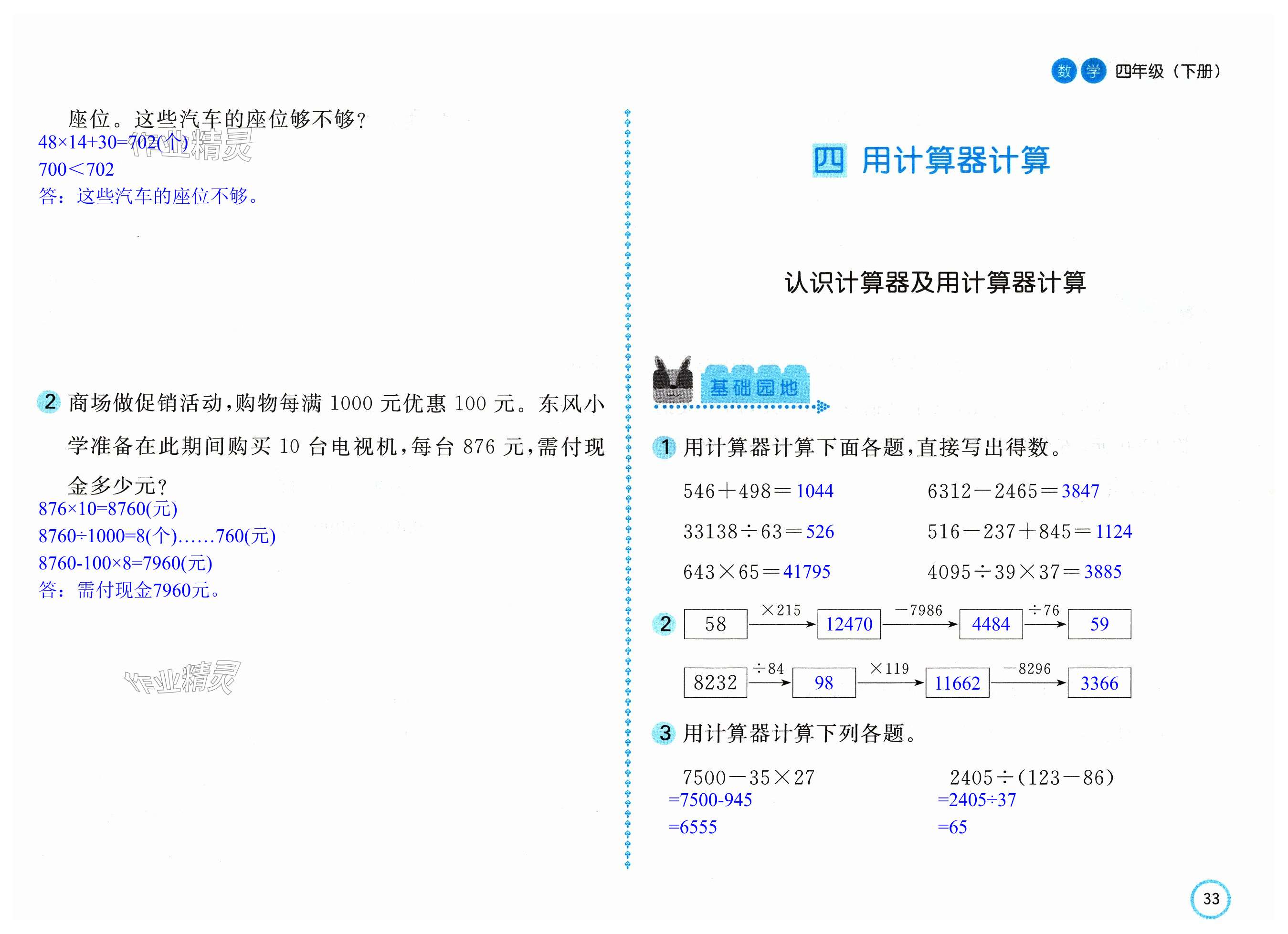
Task: Click the blue 数 circle badge
Action: tap(1064, 71)
